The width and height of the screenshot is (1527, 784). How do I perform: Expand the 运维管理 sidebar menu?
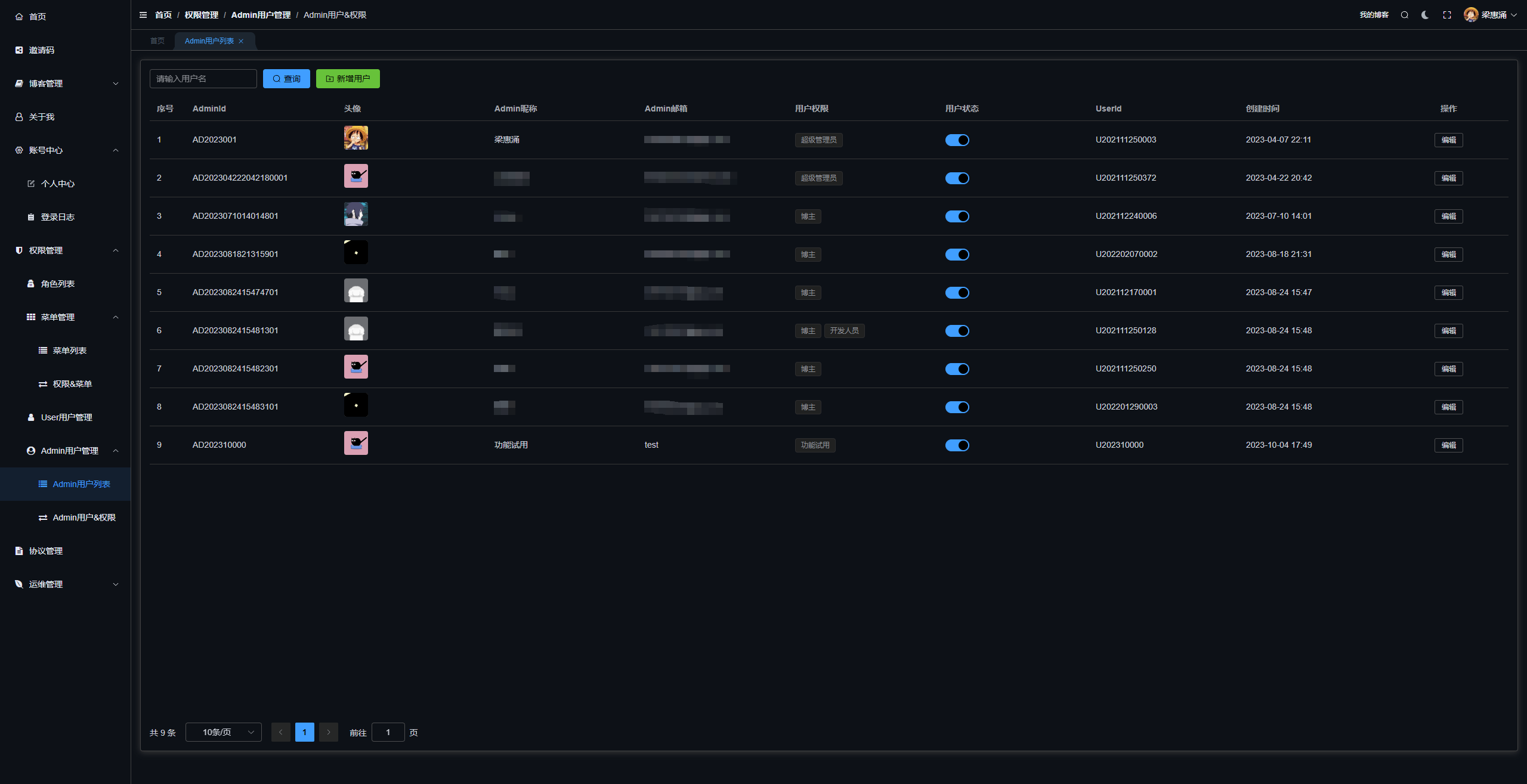[66, 584]
